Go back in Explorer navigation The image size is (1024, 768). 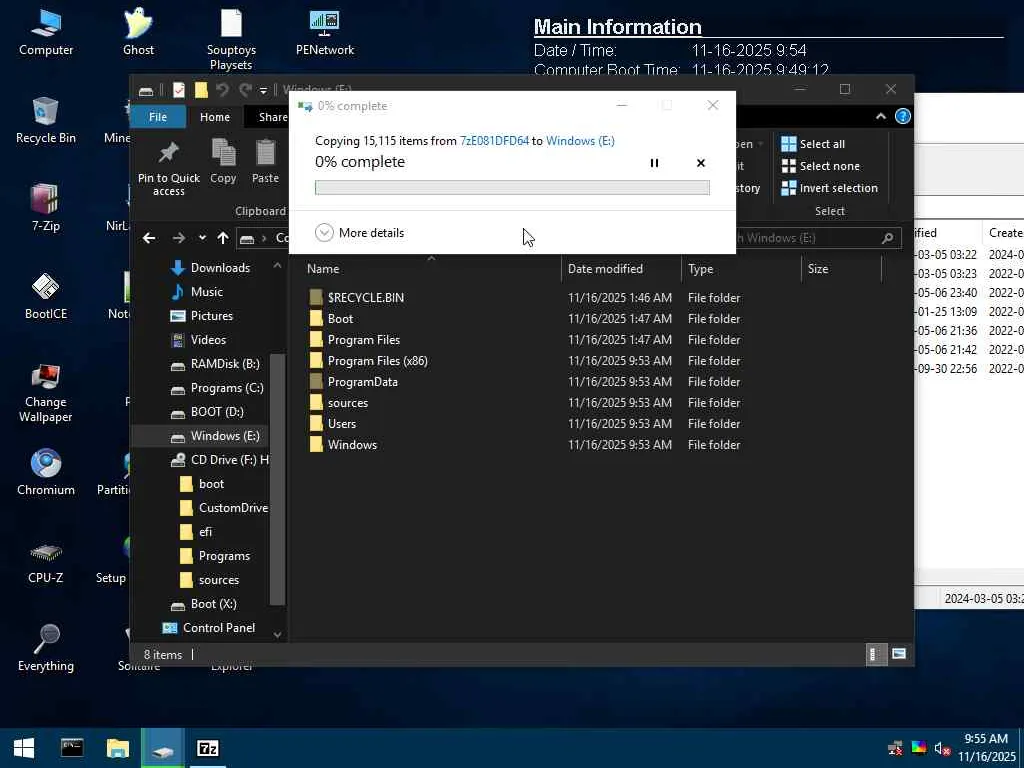coord(149,238)
